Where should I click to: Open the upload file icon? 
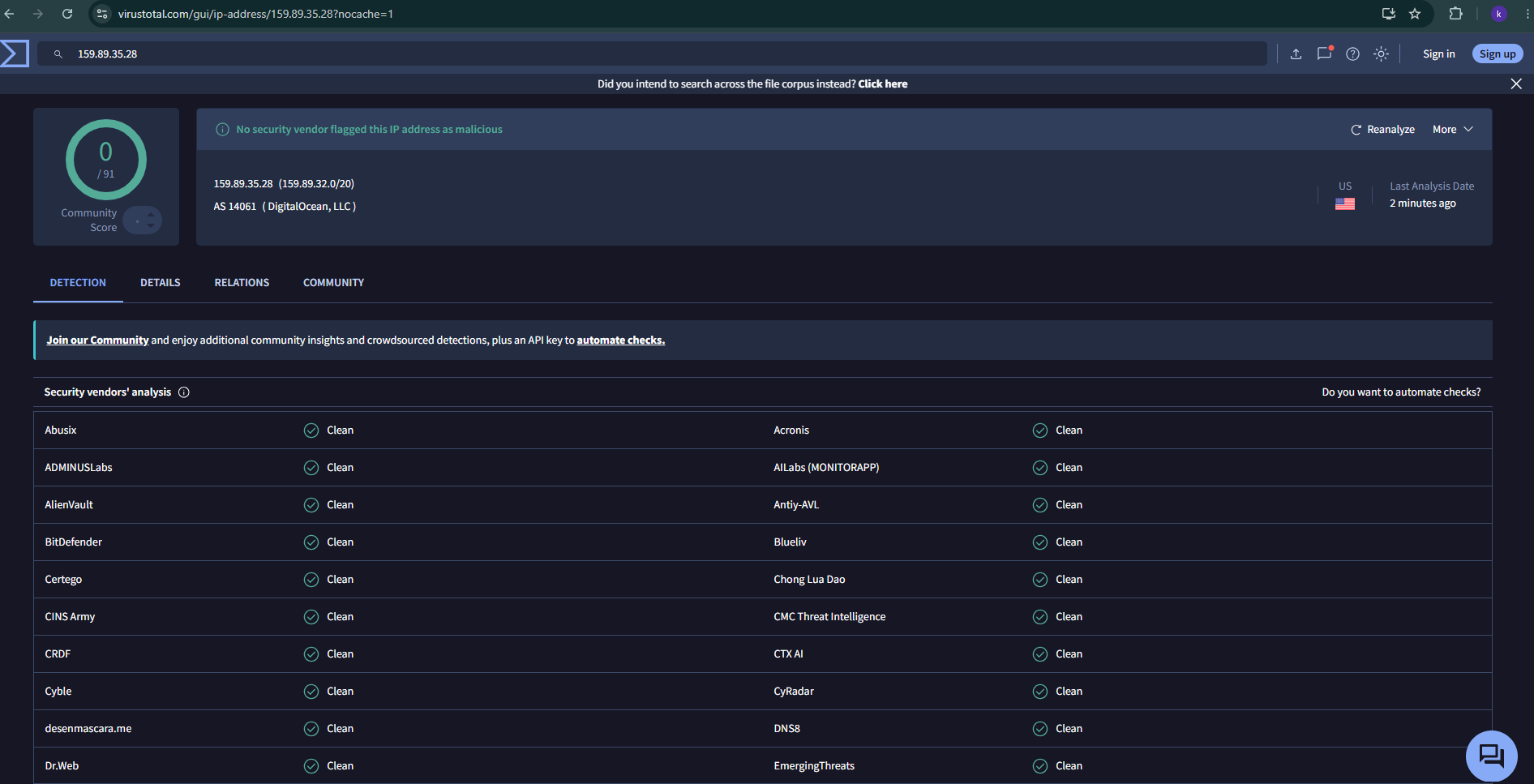(x=1296, y=54)
